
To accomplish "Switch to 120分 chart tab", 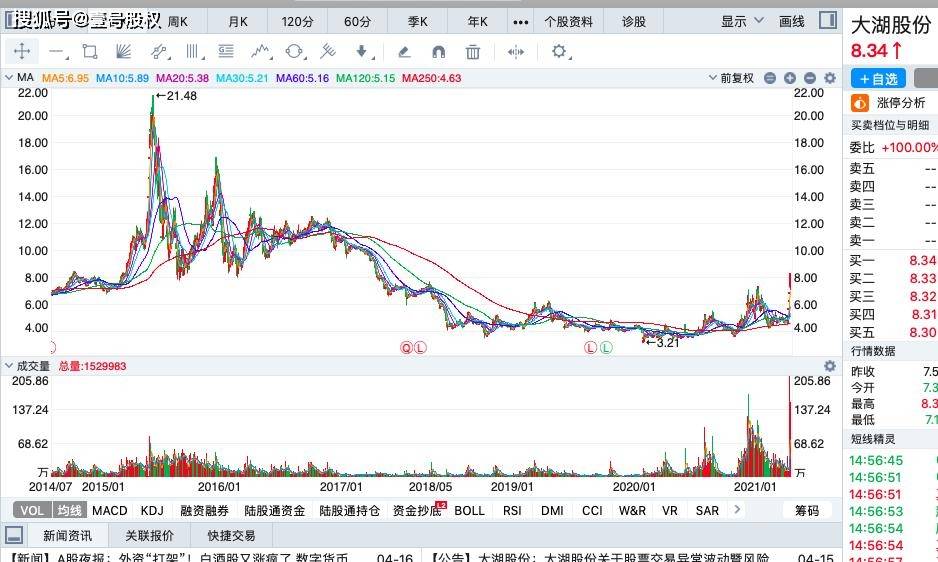I will 297,22.
